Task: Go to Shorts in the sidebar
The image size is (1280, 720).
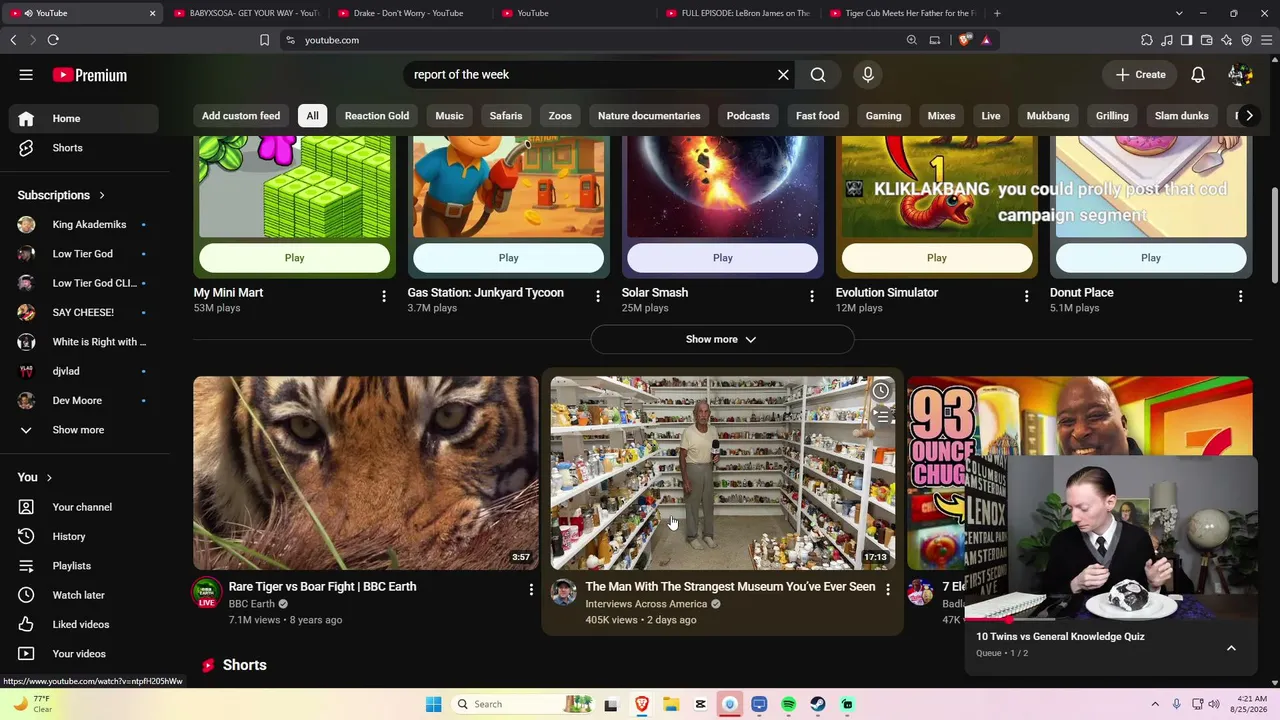Action: click(84, 148)
